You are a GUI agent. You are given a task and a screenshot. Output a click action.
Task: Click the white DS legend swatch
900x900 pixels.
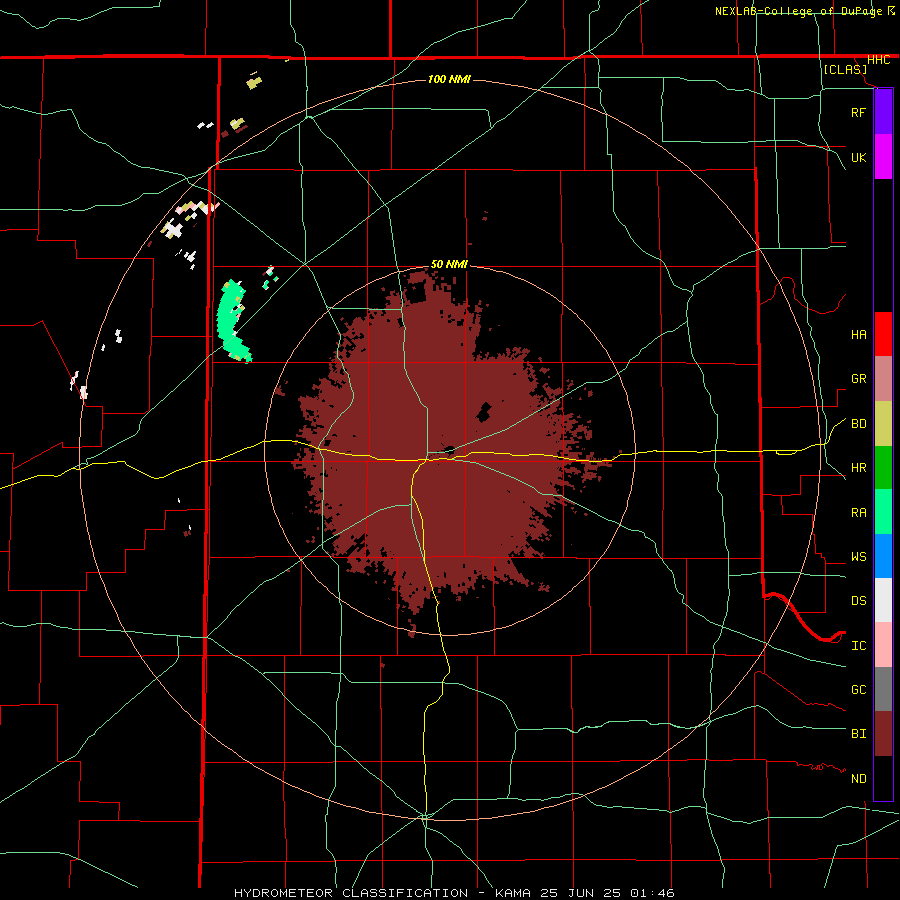point(883,600)
